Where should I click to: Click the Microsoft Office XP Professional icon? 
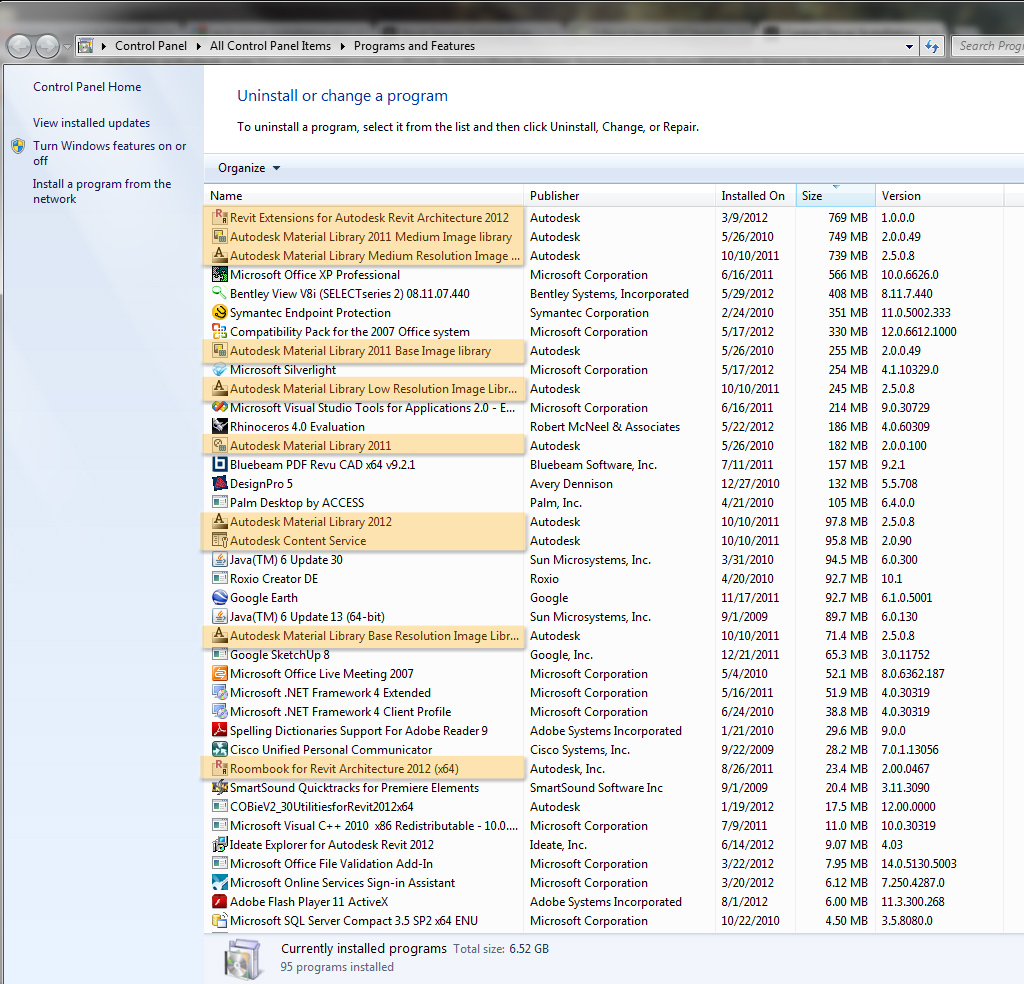220,274
